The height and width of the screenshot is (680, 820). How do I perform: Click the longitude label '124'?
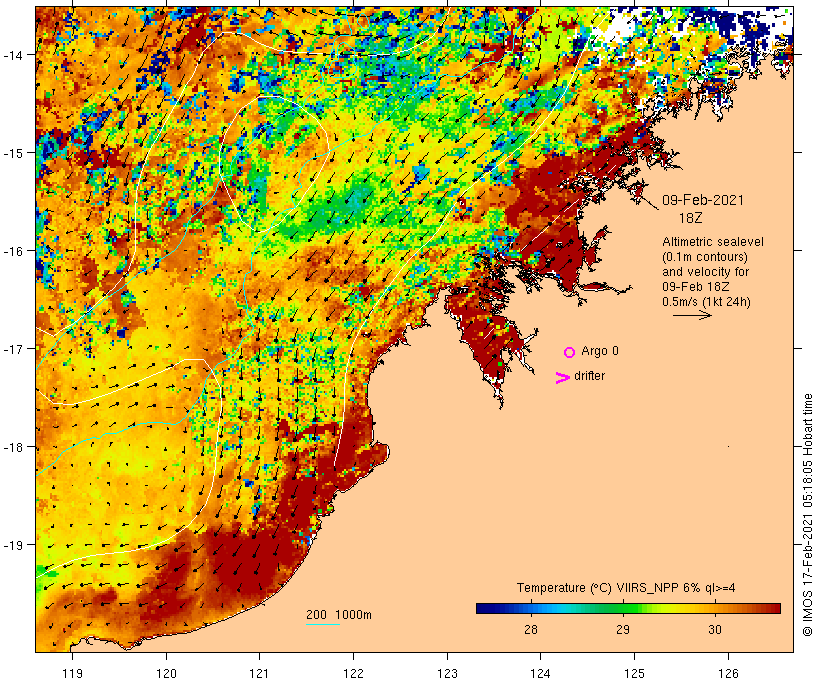541,673
